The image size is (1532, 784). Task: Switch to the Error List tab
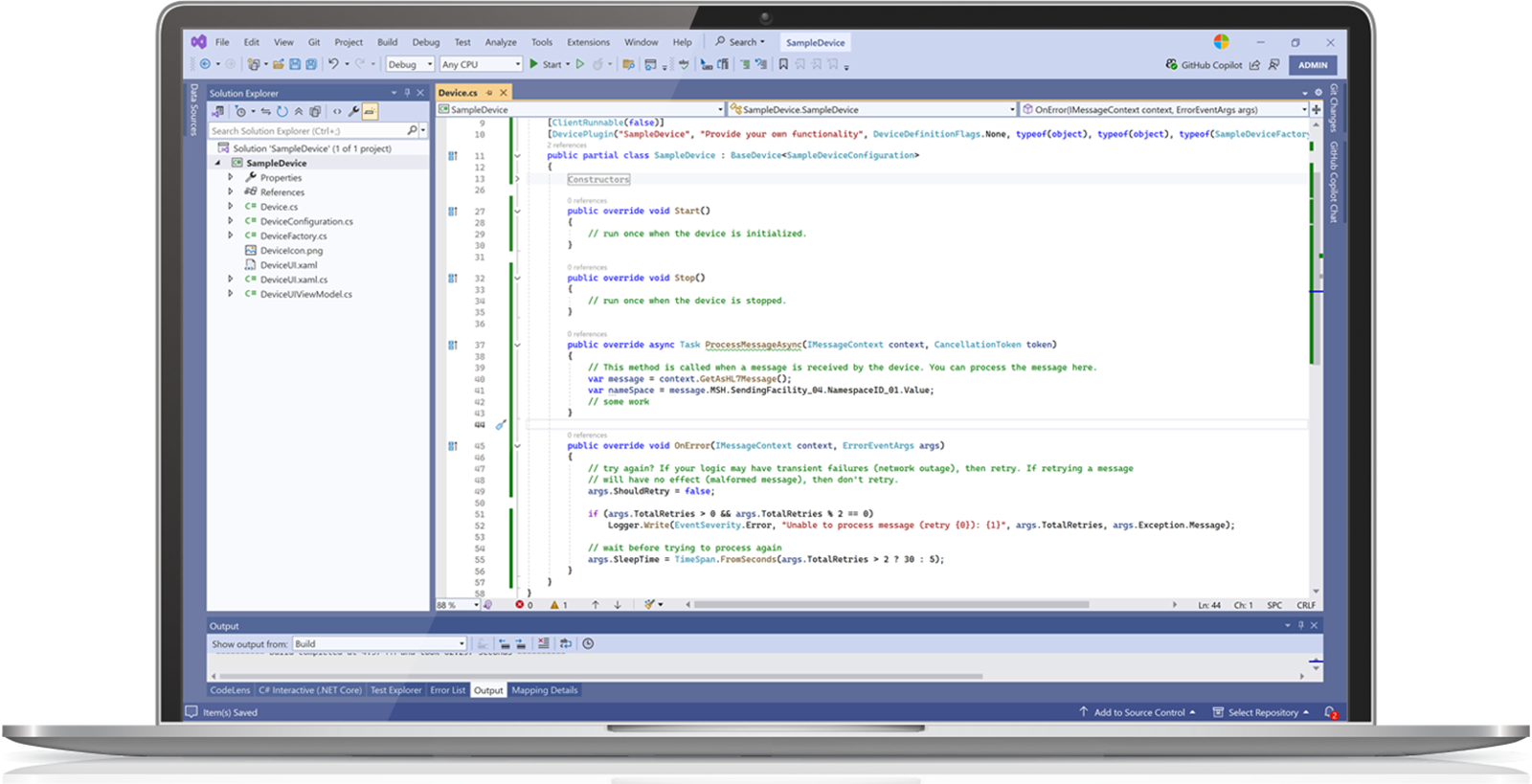447,690
